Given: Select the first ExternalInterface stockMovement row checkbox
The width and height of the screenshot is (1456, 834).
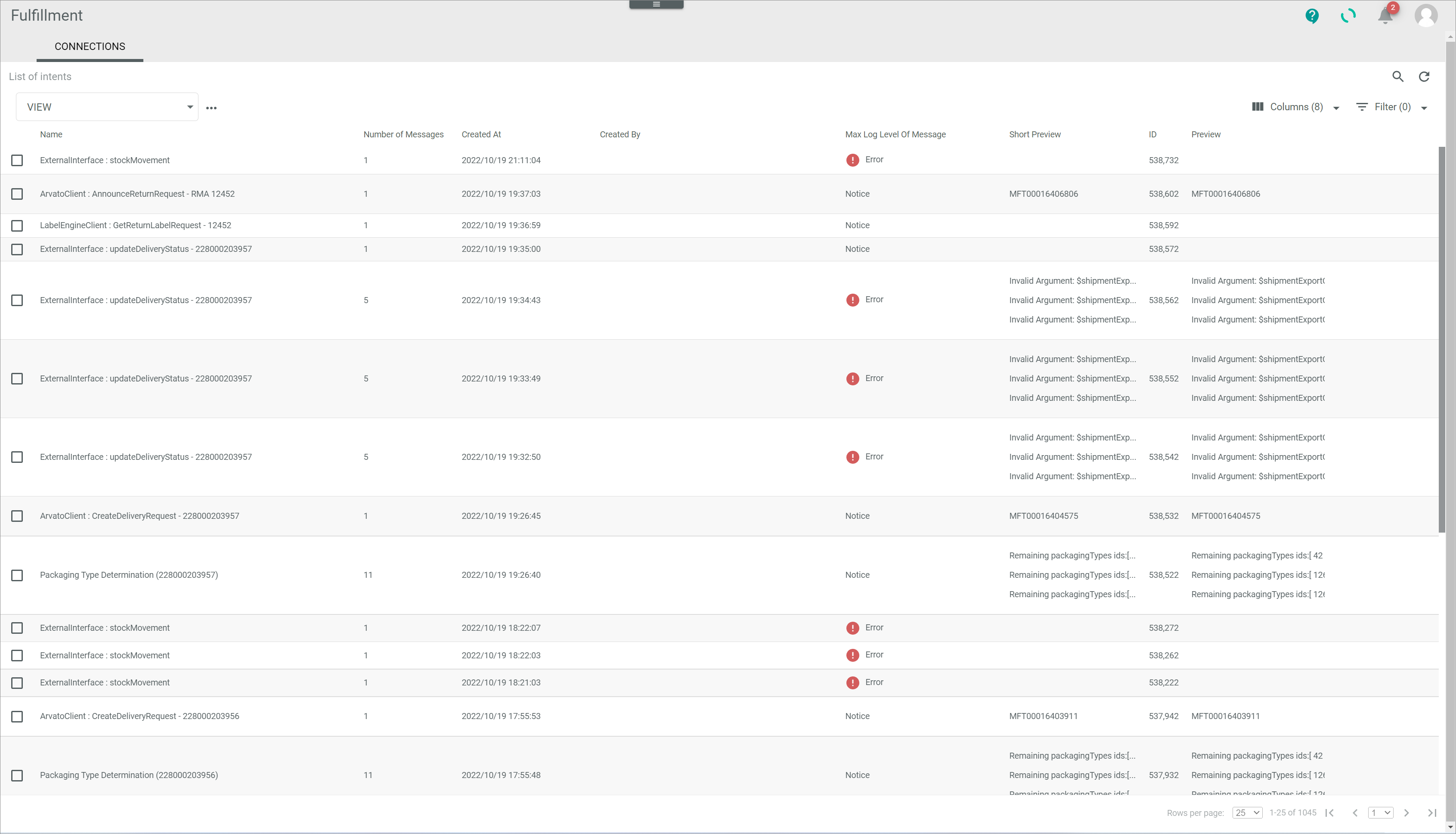Looking at the screenshot, I should (17, 160).
